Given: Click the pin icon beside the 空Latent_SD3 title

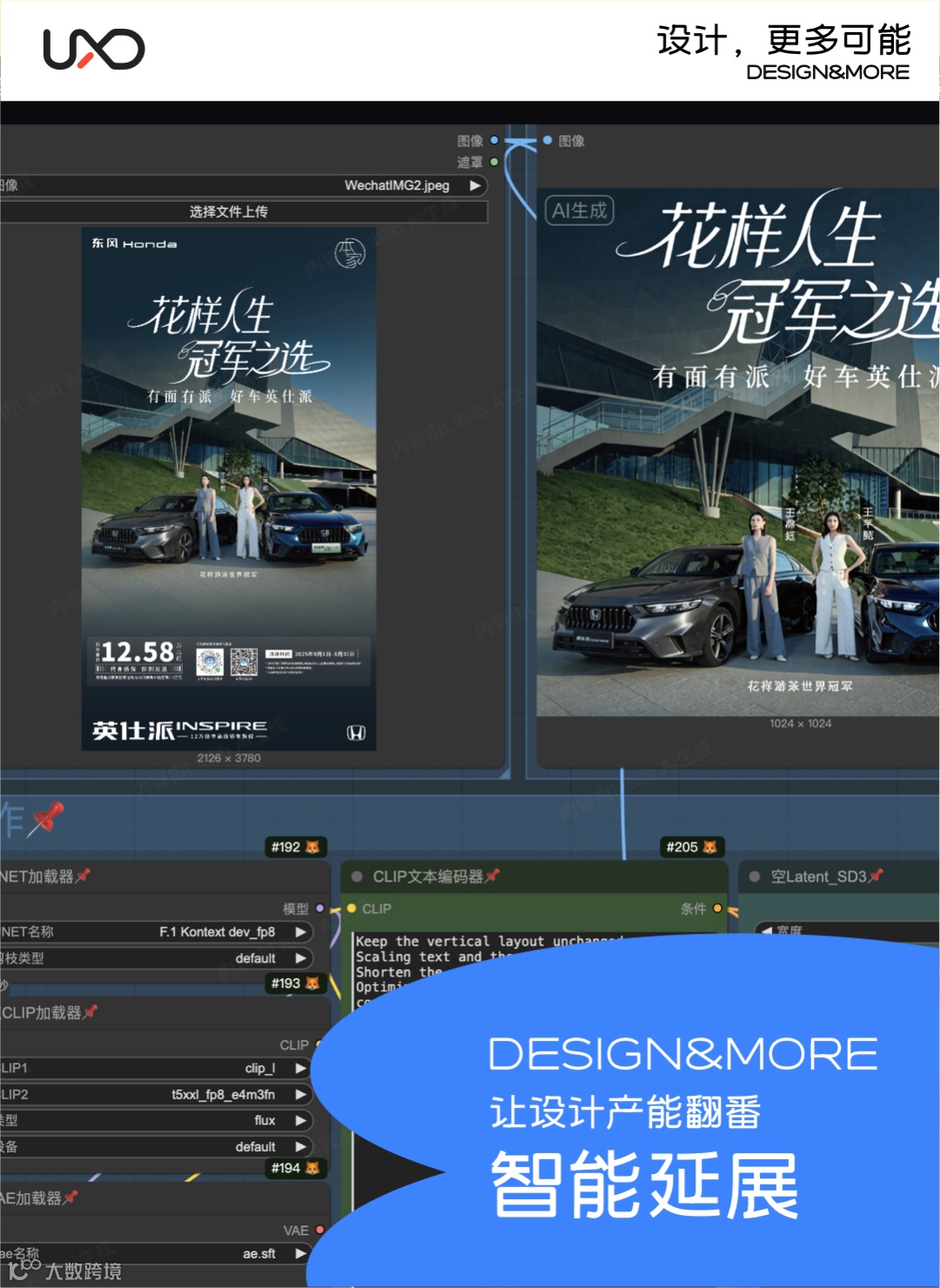Looking at the screenshot, I should click(876, 876).
